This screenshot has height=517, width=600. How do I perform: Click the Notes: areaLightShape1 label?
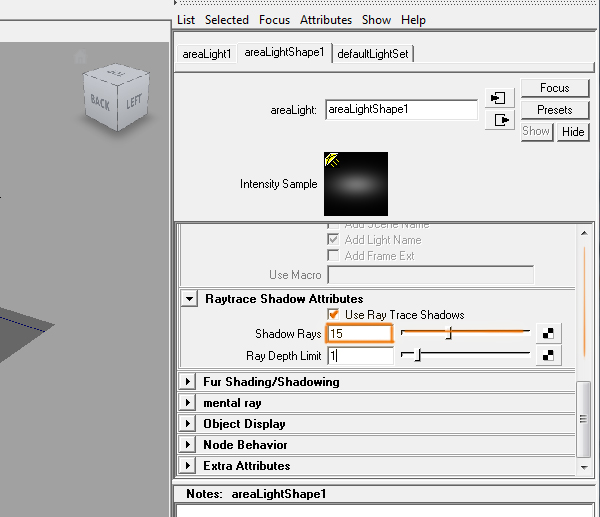(x=256, y=494)
